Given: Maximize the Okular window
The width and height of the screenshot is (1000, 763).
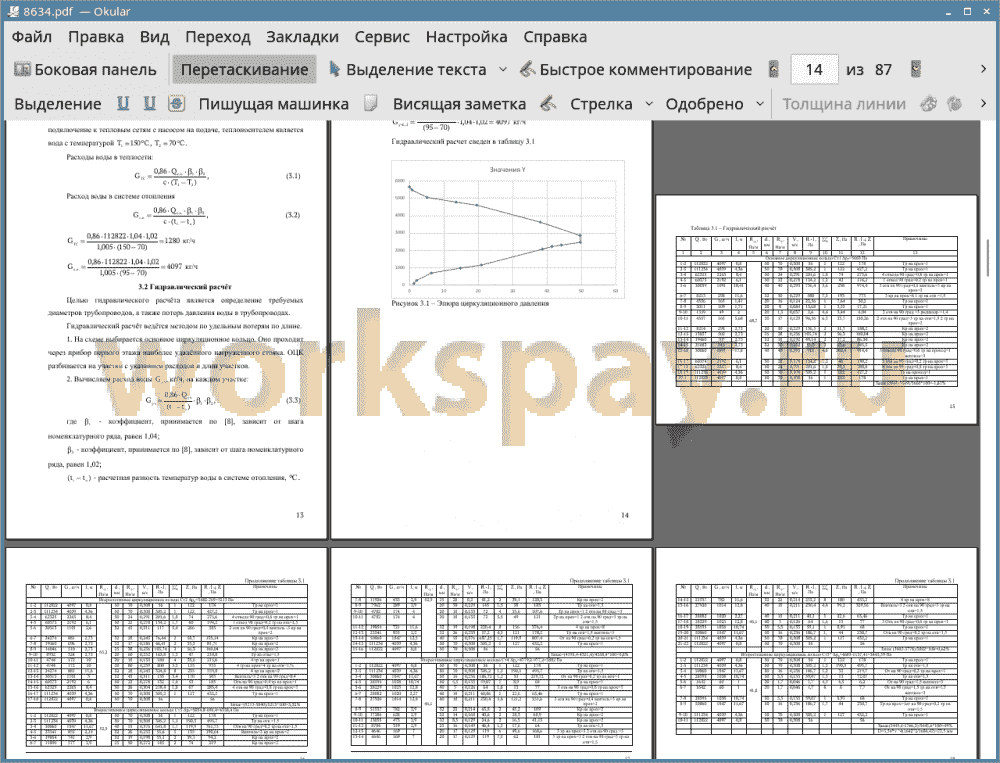Looking at the screenshot, I should 967,11.
